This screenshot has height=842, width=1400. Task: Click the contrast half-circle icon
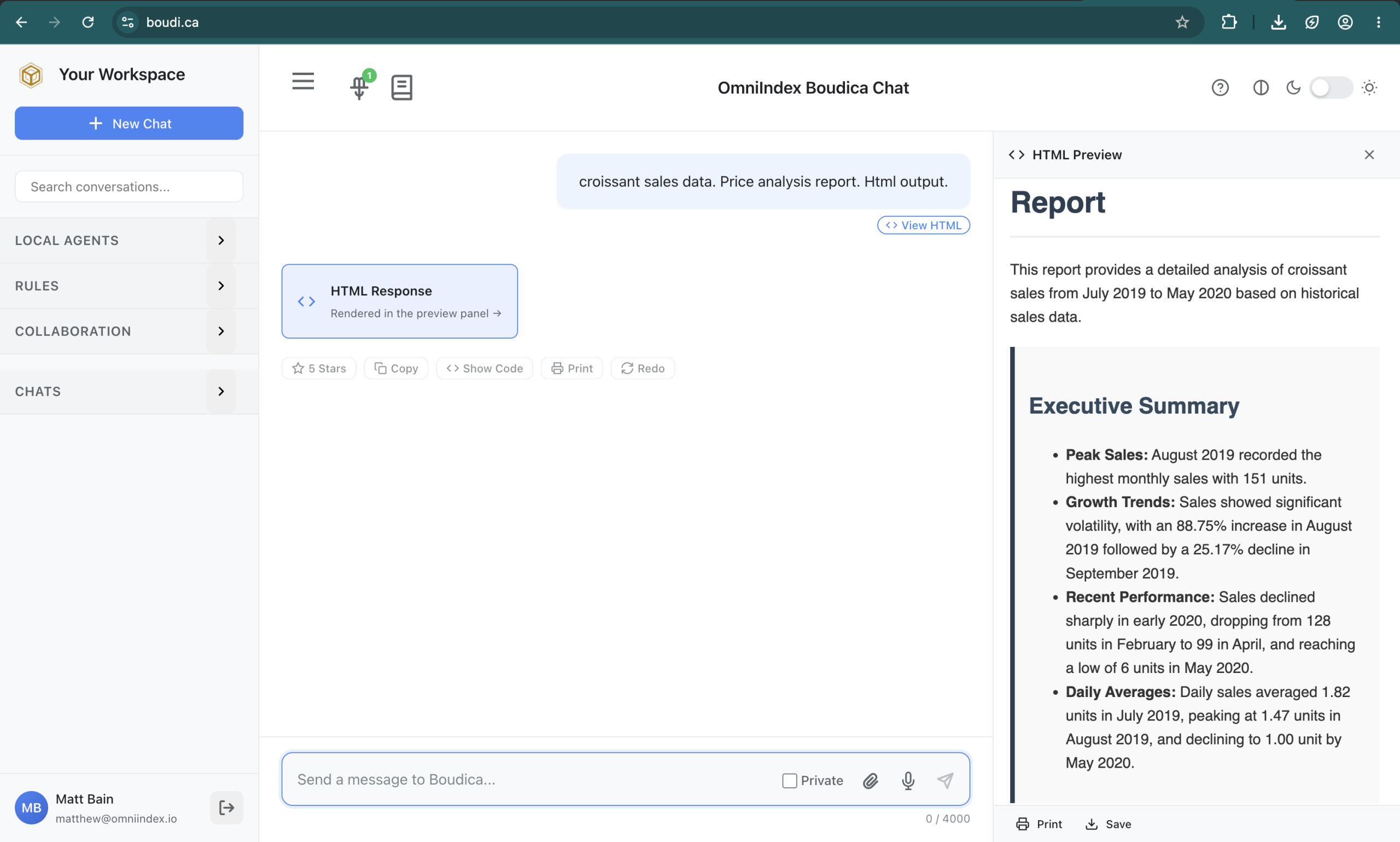(1261, 88)
